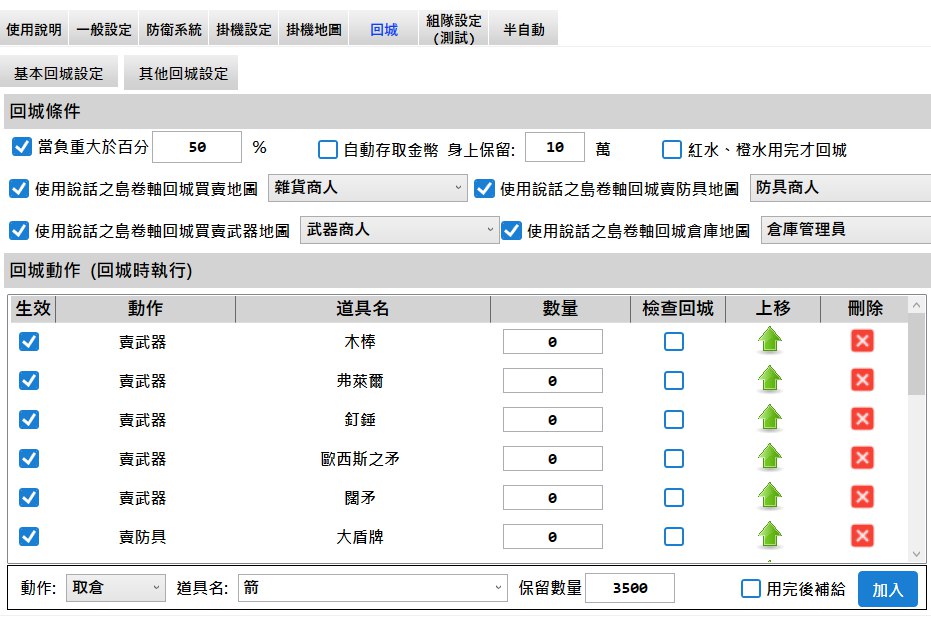Click the 保留數量 field showing 3500
This screenshot has width=931, height=620.
point(629,588)
